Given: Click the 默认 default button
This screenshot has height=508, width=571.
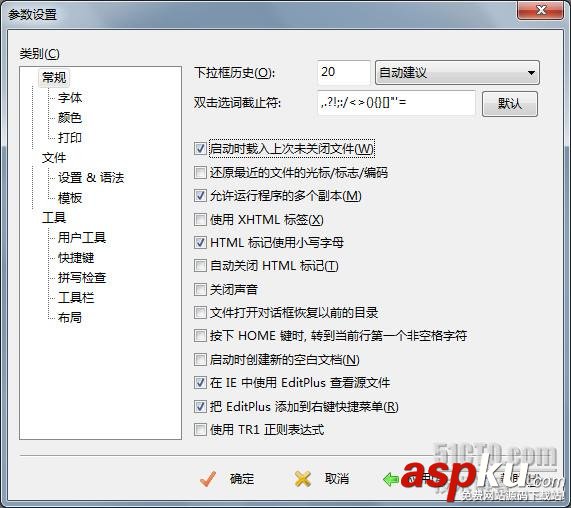Looking at the screenshot, I should click(509, 104).
